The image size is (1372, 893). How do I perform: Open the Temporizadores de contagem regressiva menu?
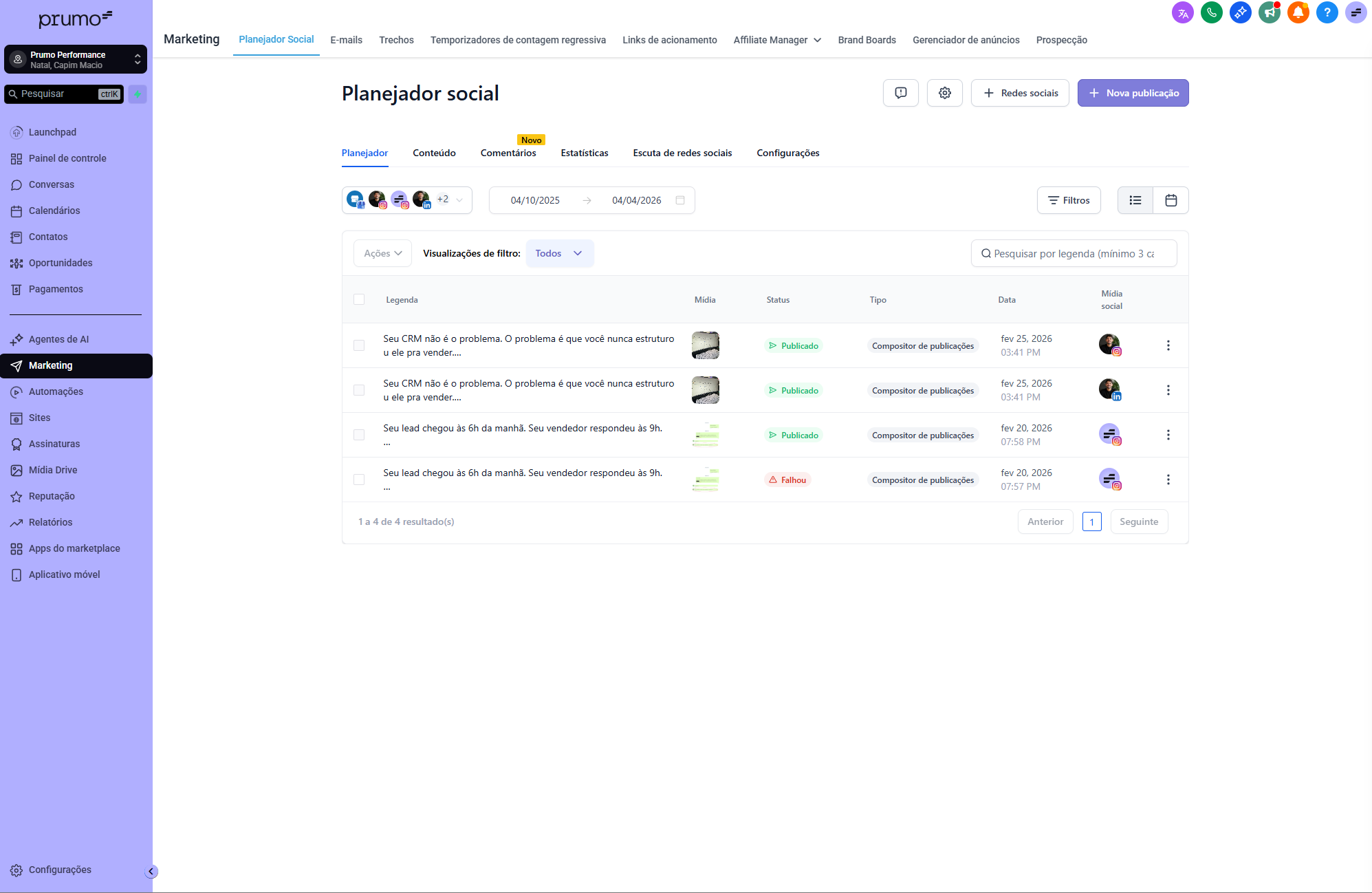[x=518, y=40]
